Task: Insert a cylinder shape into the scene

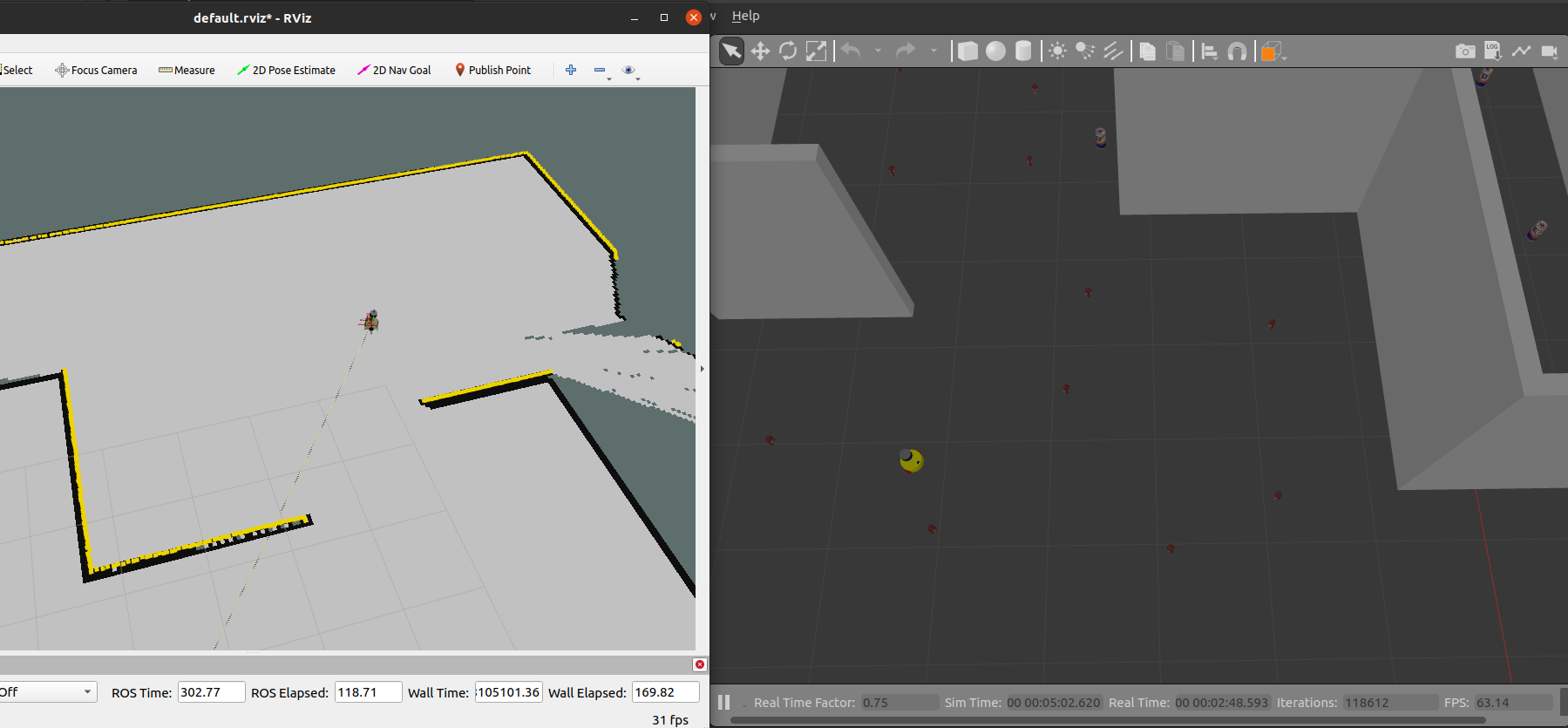Action: (x=1023, y=51)
